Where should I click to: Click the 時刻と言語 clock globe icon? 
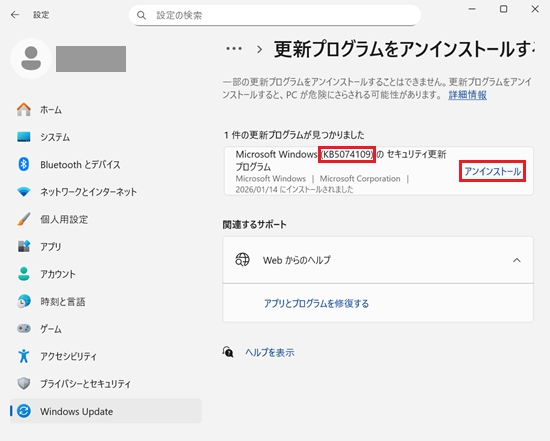pos(24,301)
